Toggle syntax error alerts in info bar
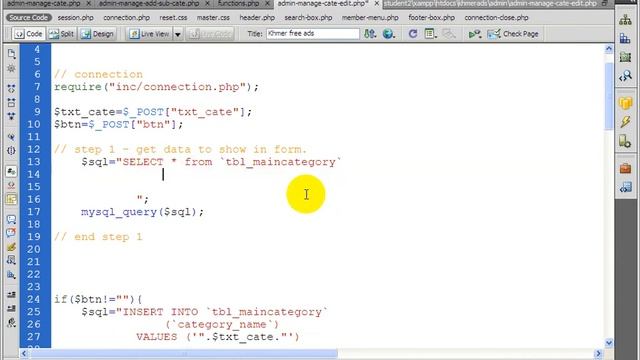640x360 pixels. [x=11, y=199]
